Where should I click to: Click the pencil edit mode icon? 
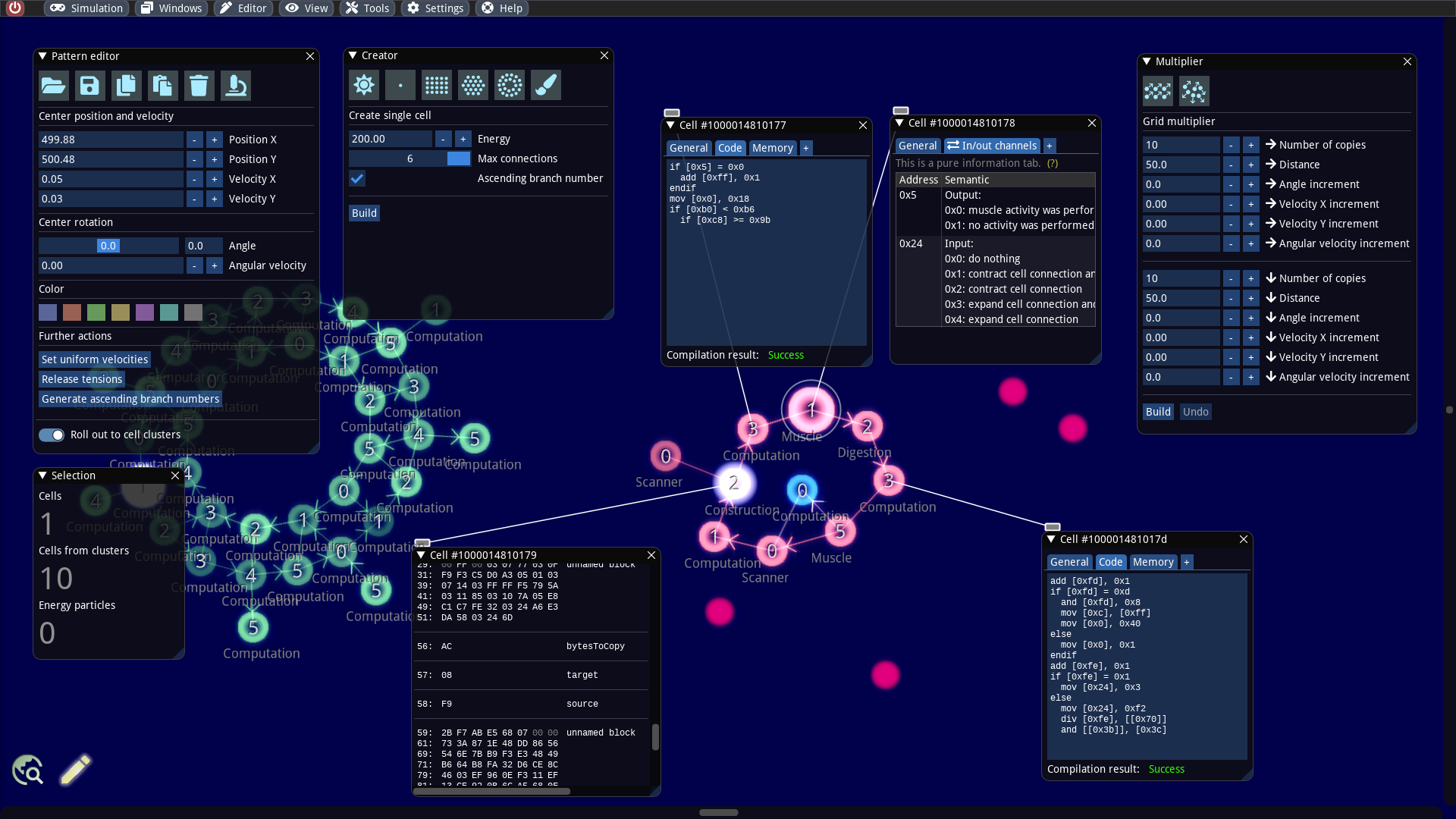75,770
